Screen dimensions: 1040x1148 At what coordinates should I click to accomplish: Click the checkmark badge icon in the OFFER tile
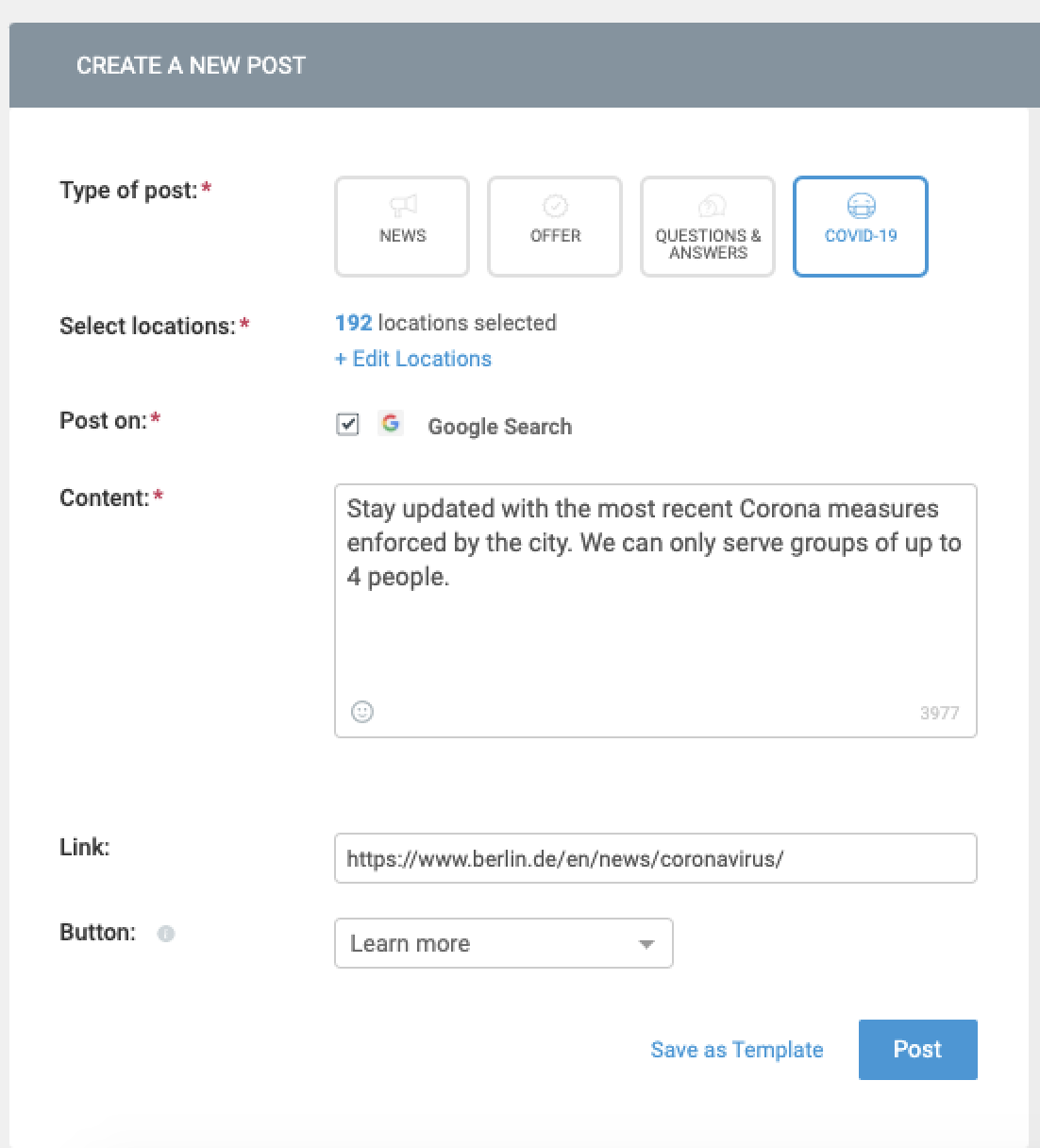555,206
